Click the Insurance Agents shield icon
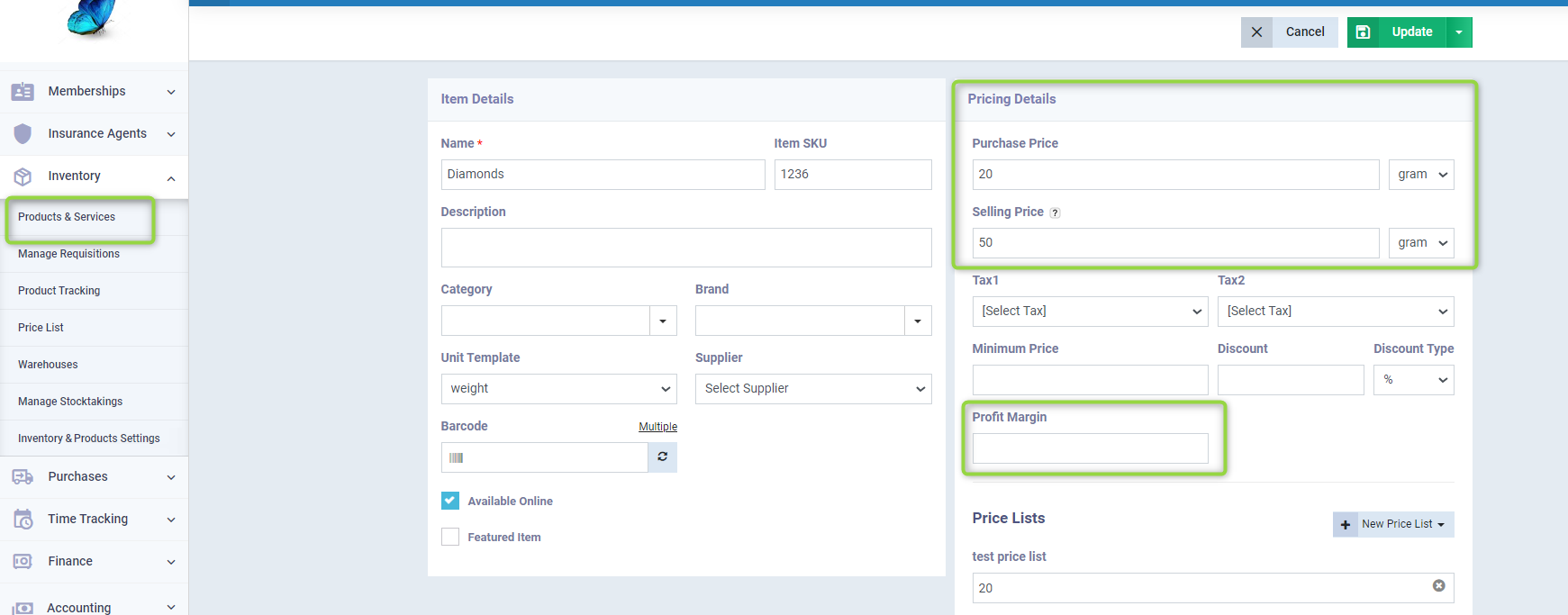The height and width of the screenshot is (615, 1568). pos(23,134)
